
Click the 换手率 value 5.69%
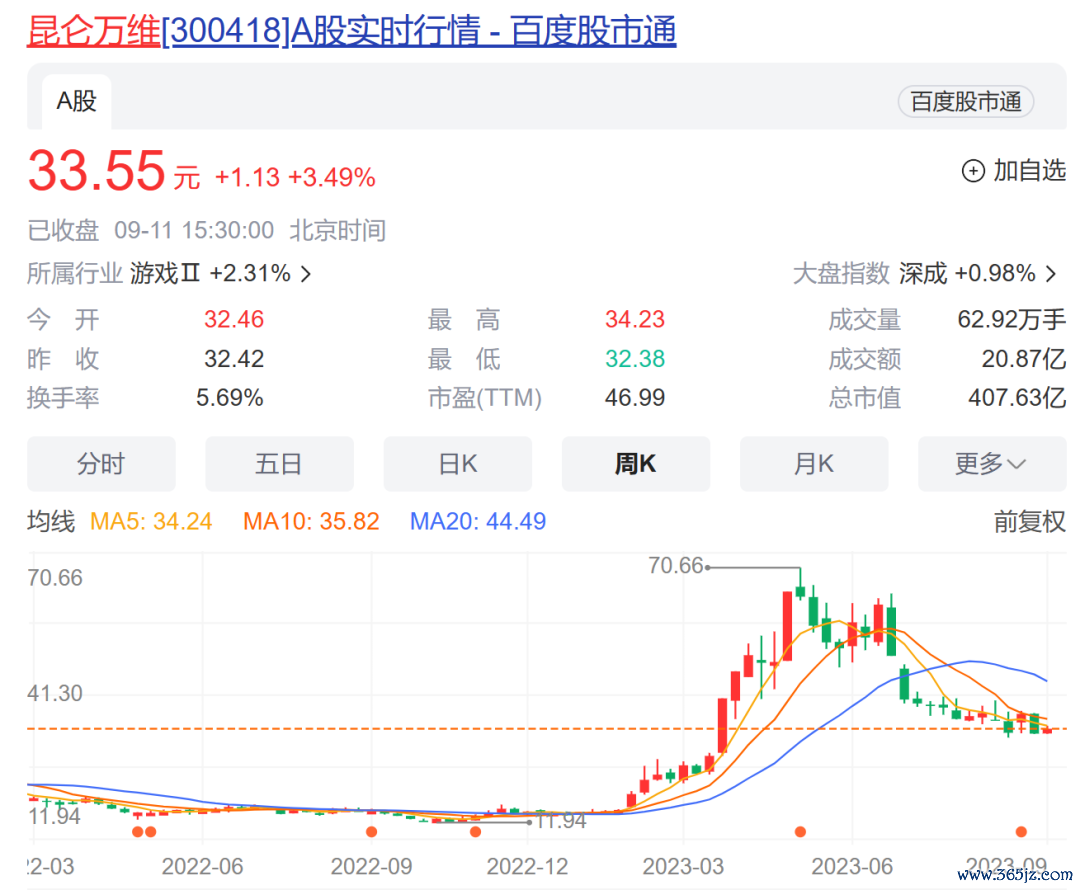click(229, 397)
